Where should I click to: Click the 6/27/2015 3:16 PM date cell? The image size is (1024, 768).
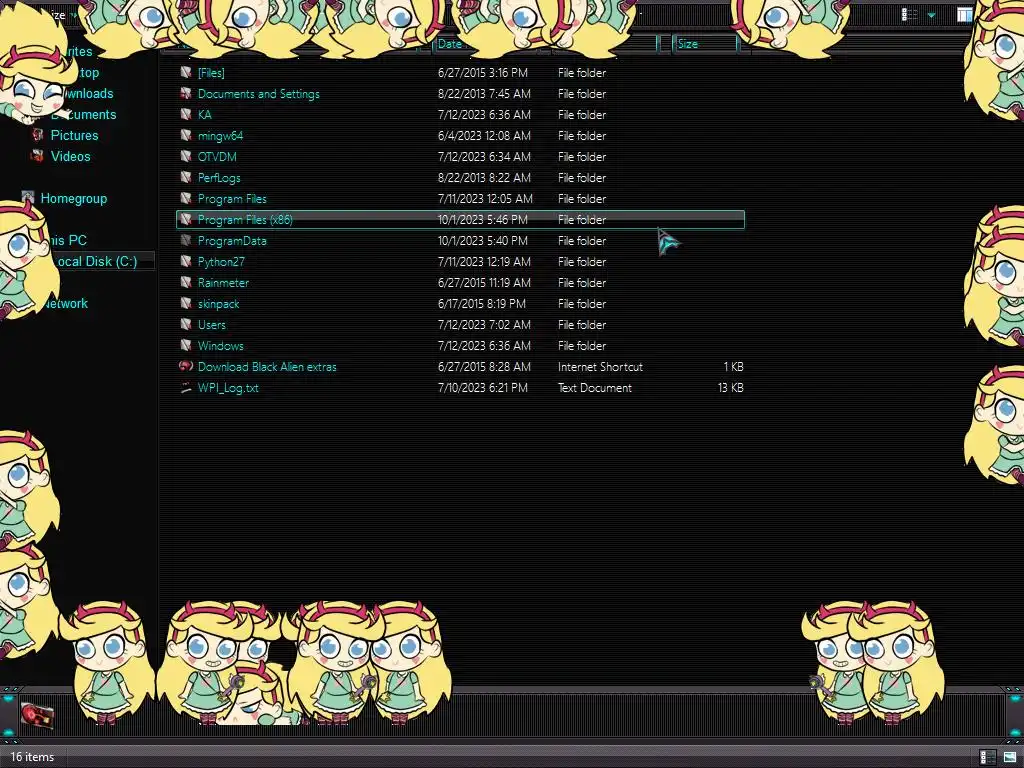pos(483,72)
